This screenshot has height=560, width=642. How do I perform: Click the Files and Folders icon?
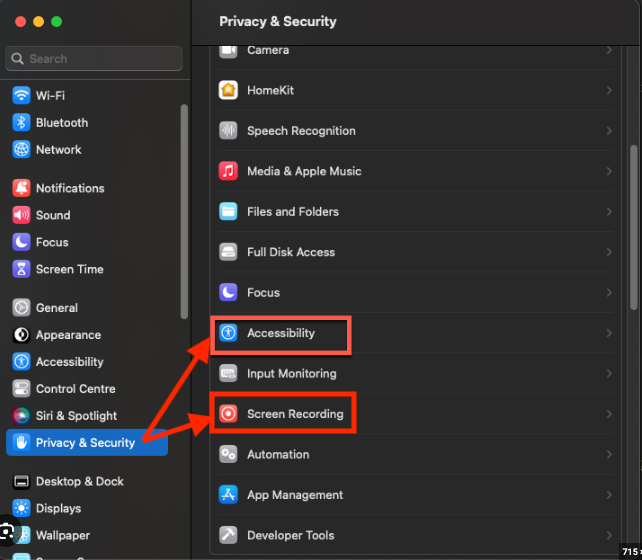tap(228, 211)
